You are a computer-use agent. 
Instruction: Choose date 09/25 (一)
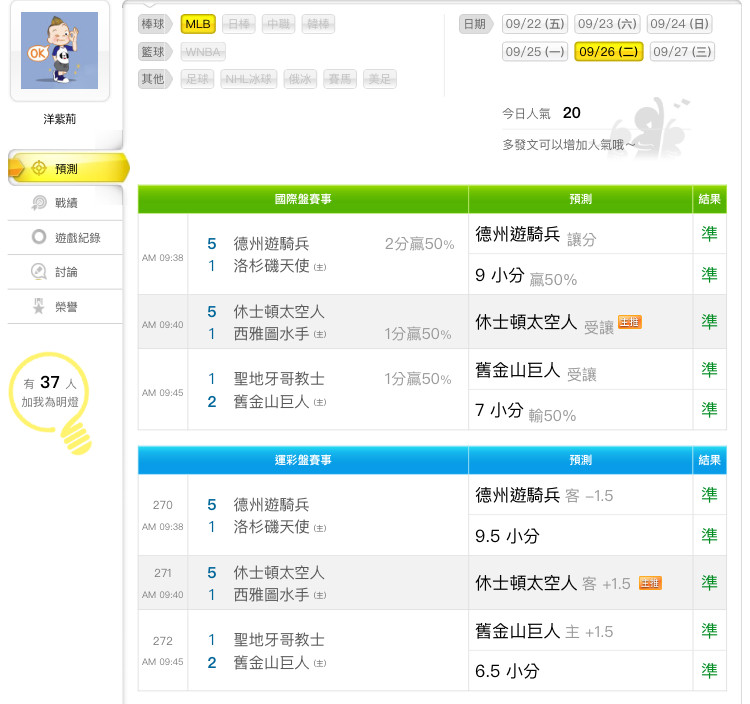coord(535,52)
